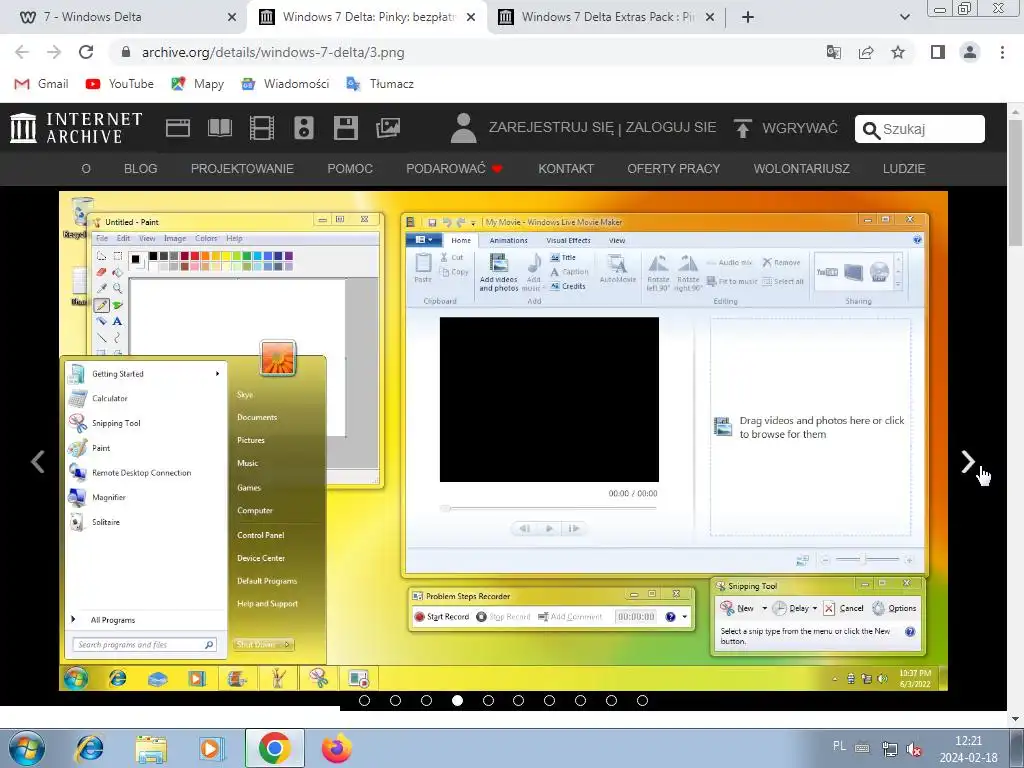
Task: Click the WGRYWAĆ upload link
Action: [x=799, y=128]
